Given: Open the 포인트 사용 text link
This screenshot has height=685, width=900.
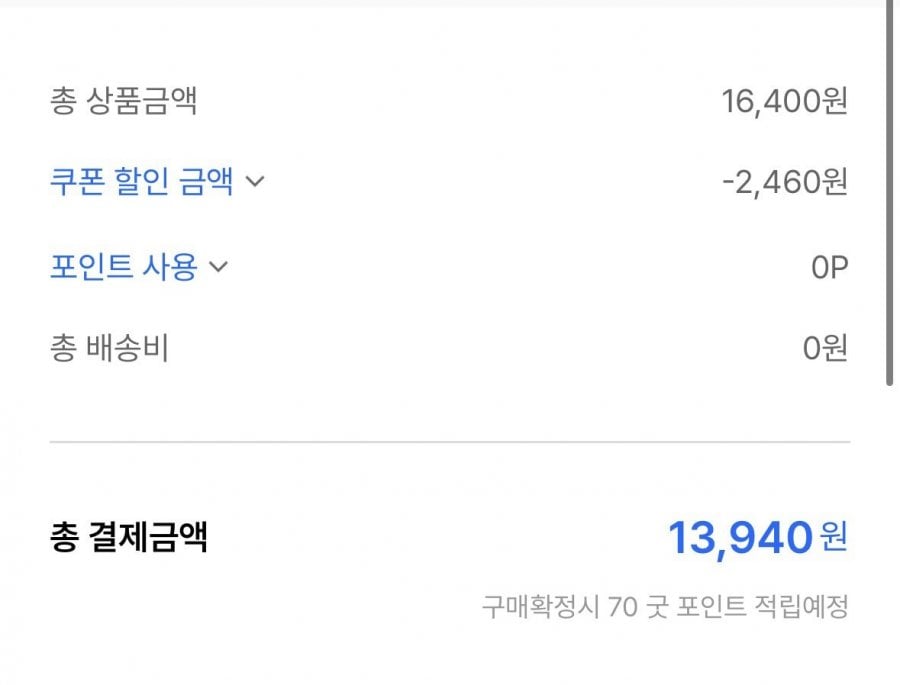Looking at the screenshot, I should (x=123, y=267).
